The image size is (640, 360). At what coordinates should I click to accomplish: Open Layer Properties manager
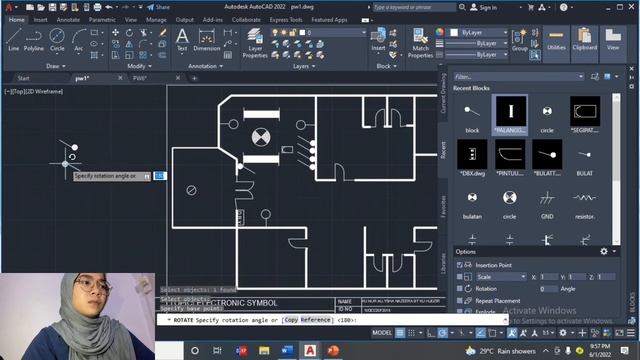pos(255,43)
